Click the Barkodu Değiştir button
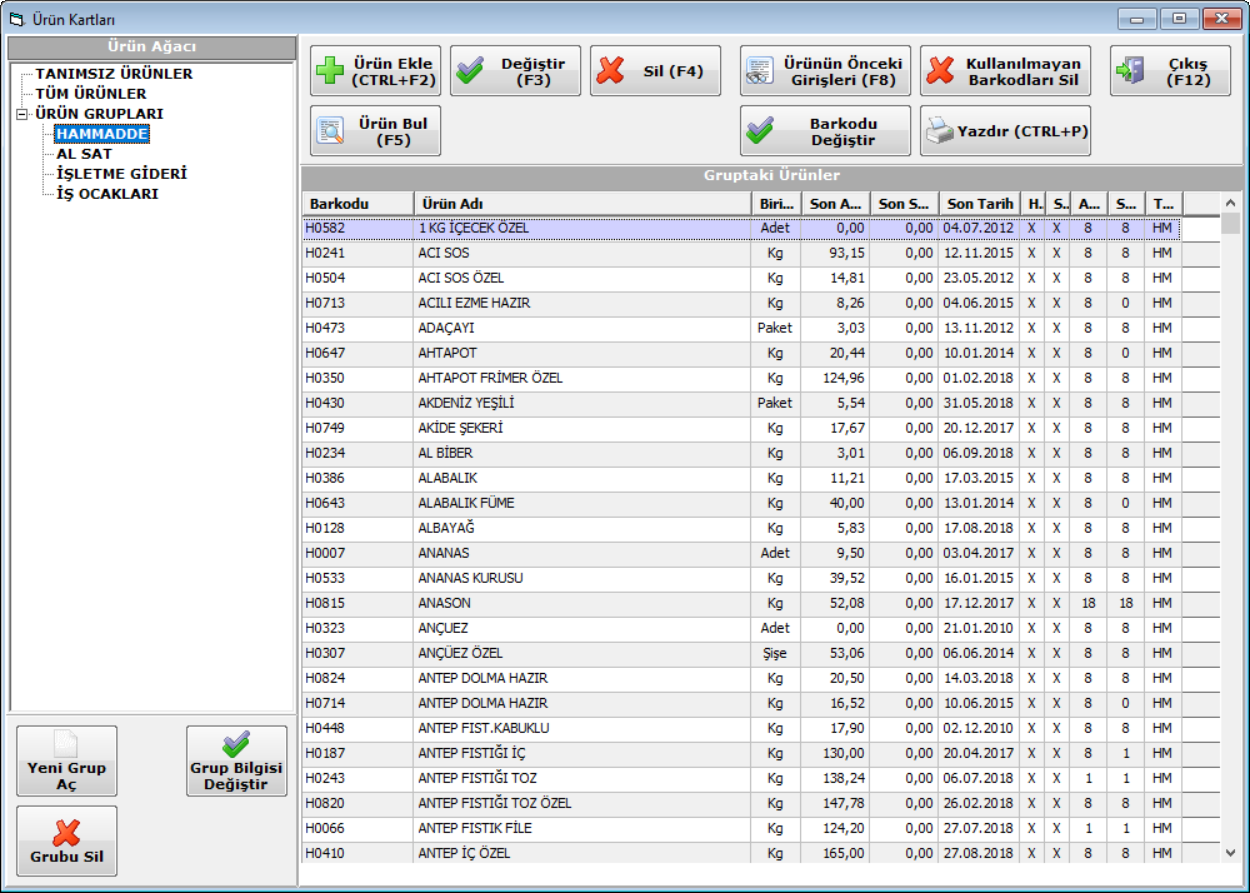This screenshot has height=893, width=1250. (x=825, y=131)
